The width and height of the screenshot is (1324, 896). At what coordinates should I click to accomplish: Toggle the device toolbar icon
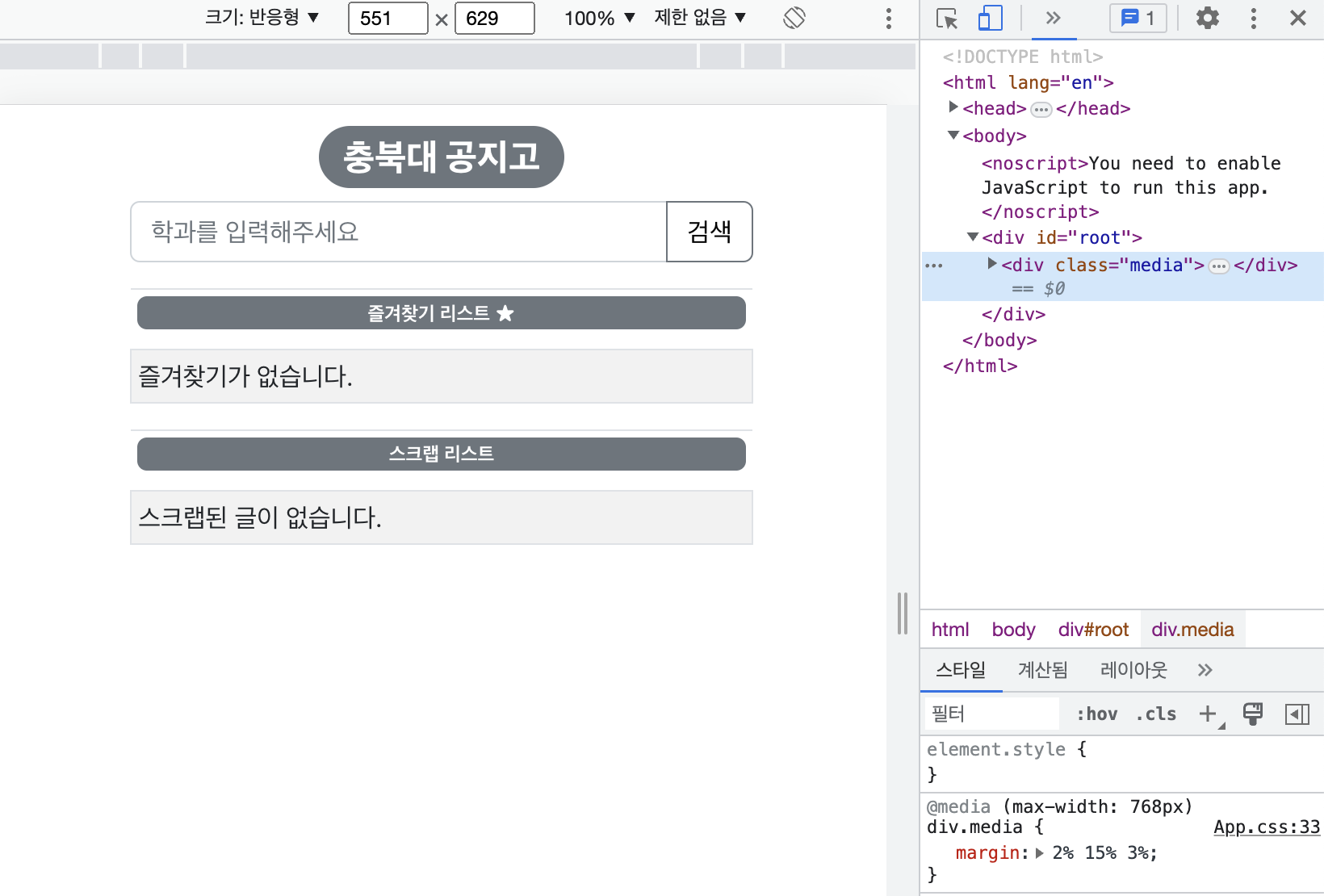(990, 18)
